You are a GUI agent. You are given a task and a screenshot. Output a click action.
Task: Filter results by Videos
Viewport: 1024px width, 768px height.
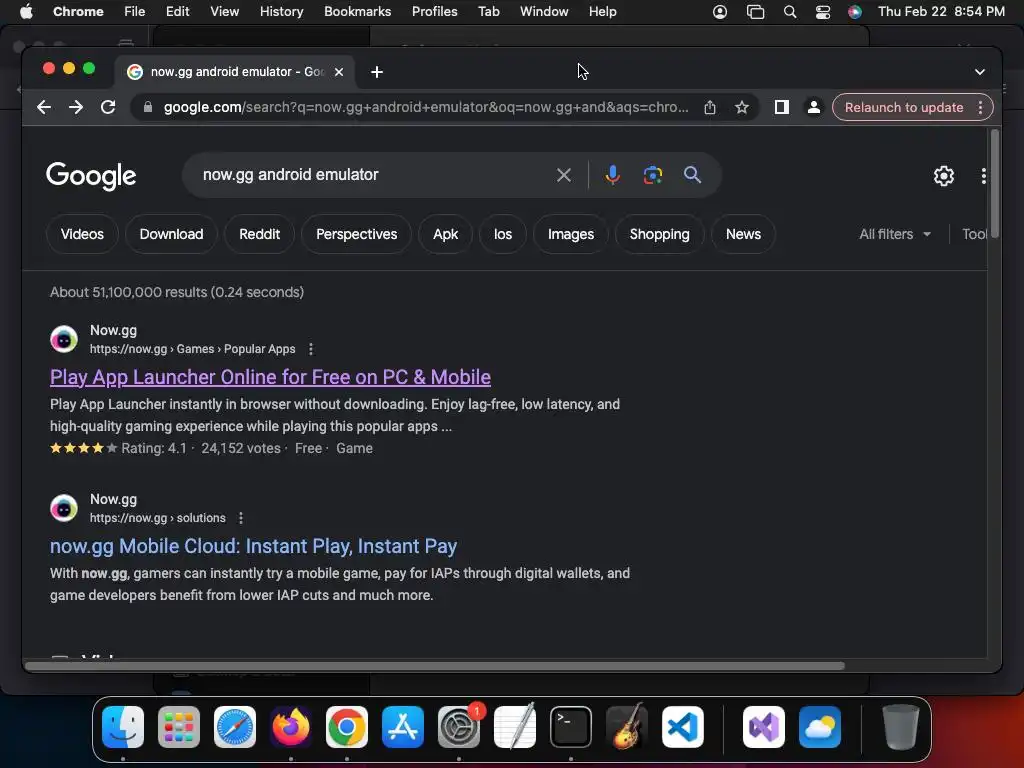[82, 234]
